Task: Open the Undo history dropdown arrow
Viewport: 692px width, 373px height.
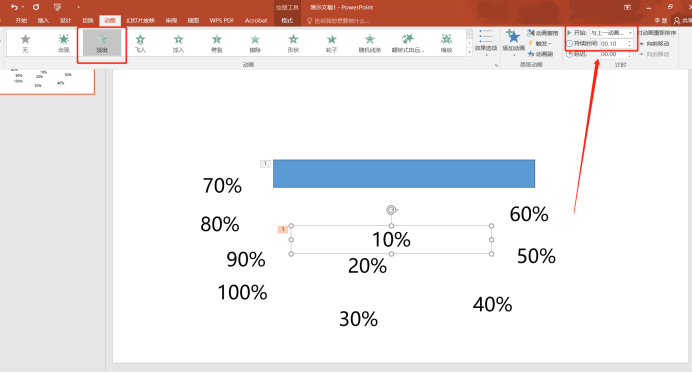Action: [x=23, y=8]
